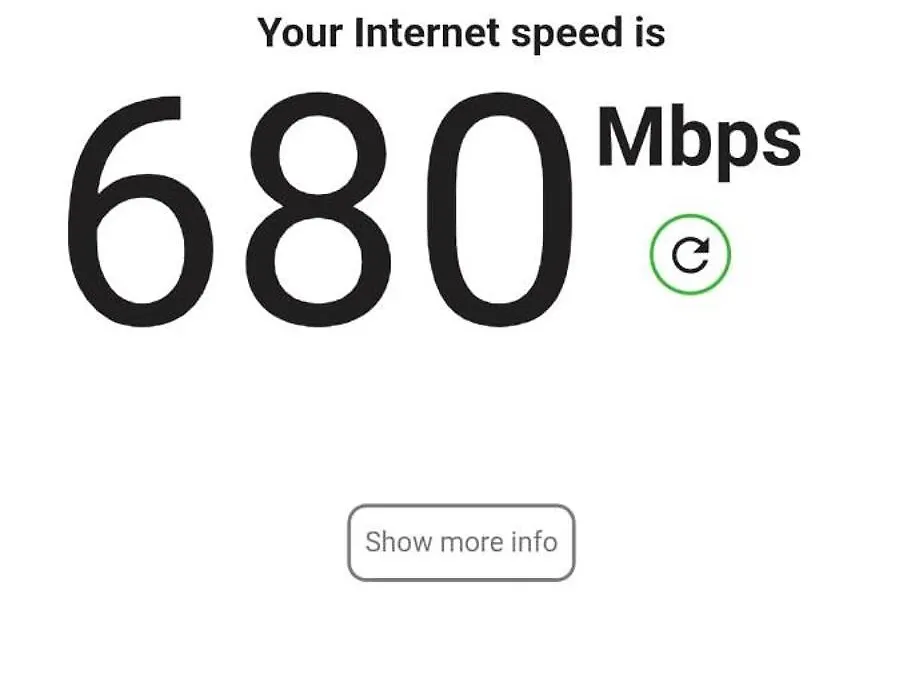Screen dimensions: 923x700
Task: Click the letter p in Mbps
Action: (735, 151)
